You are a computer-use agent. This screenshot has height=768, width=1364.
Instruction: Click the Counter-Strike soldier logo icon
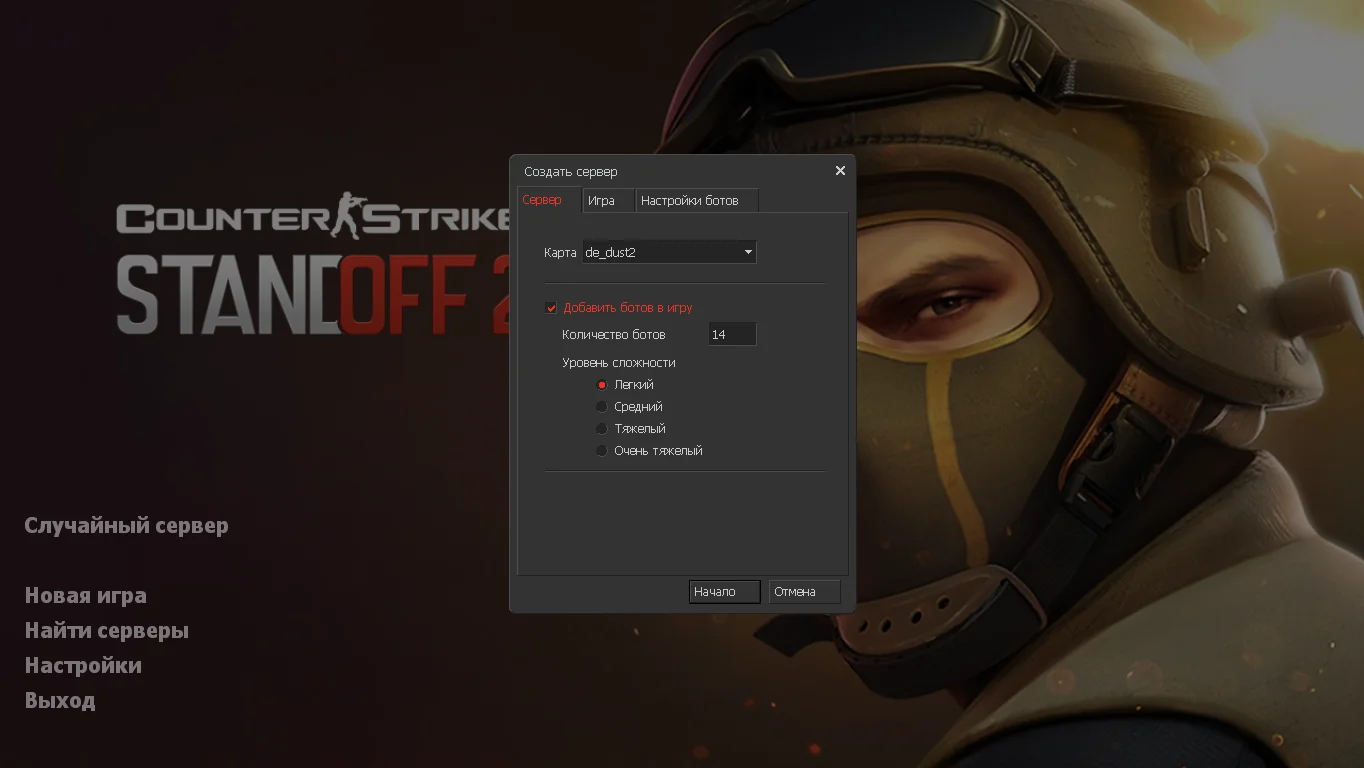pyautogui.click(x=347, y=214)
